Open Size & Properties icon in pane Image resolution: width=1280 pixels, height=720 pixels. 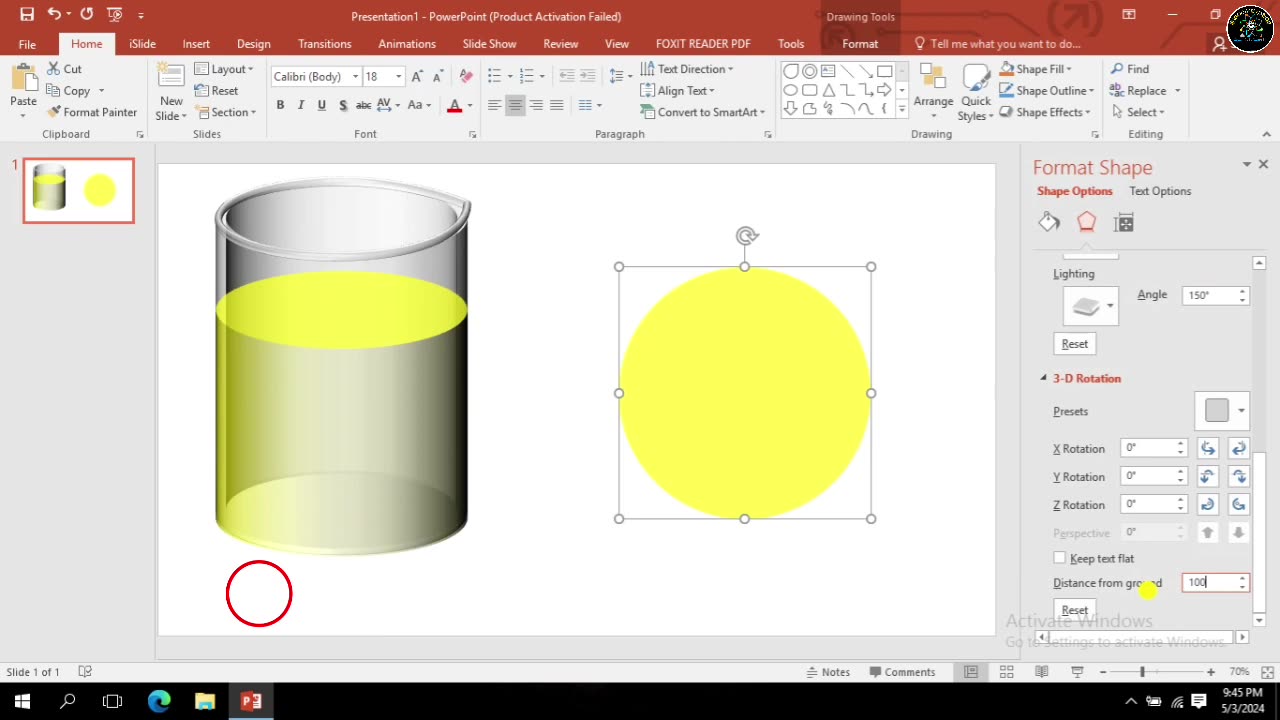click(1124, 222)
